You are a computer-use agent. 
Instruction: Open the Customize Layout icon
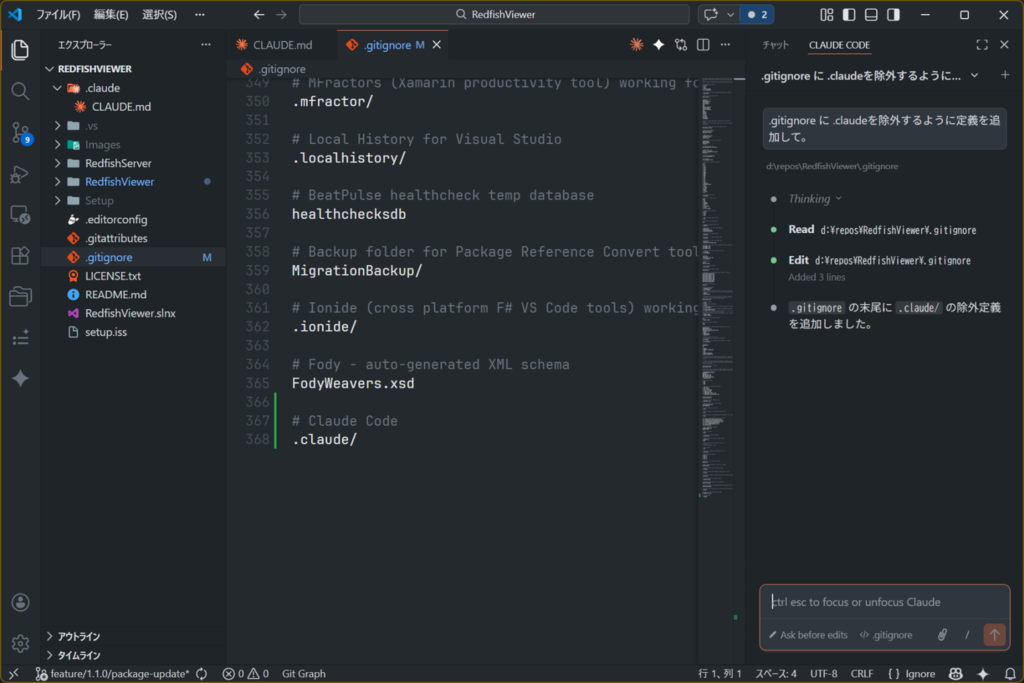click(827, 14)
